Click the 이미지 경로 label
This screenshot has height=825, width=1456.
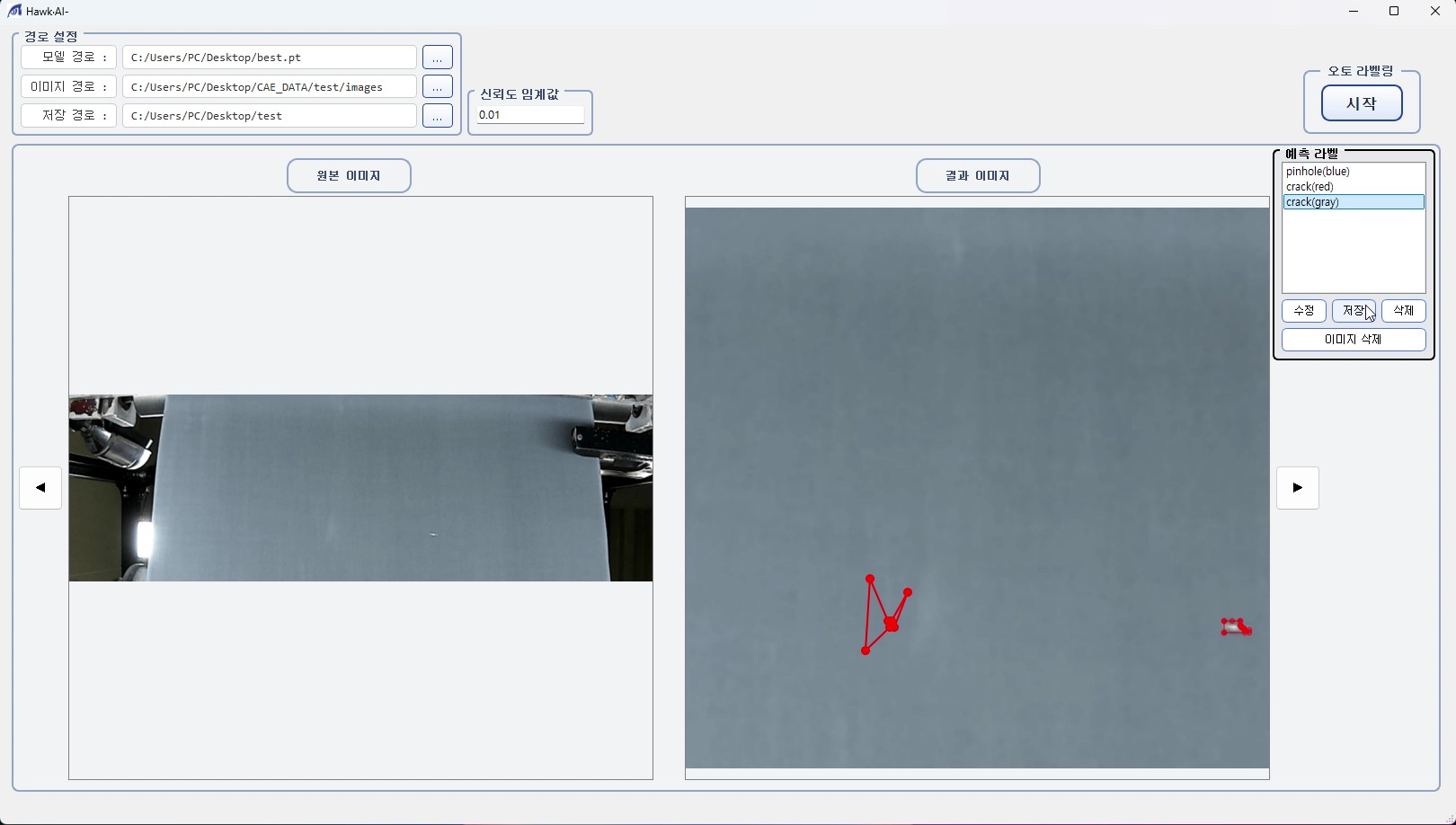[x=69, y=87]
